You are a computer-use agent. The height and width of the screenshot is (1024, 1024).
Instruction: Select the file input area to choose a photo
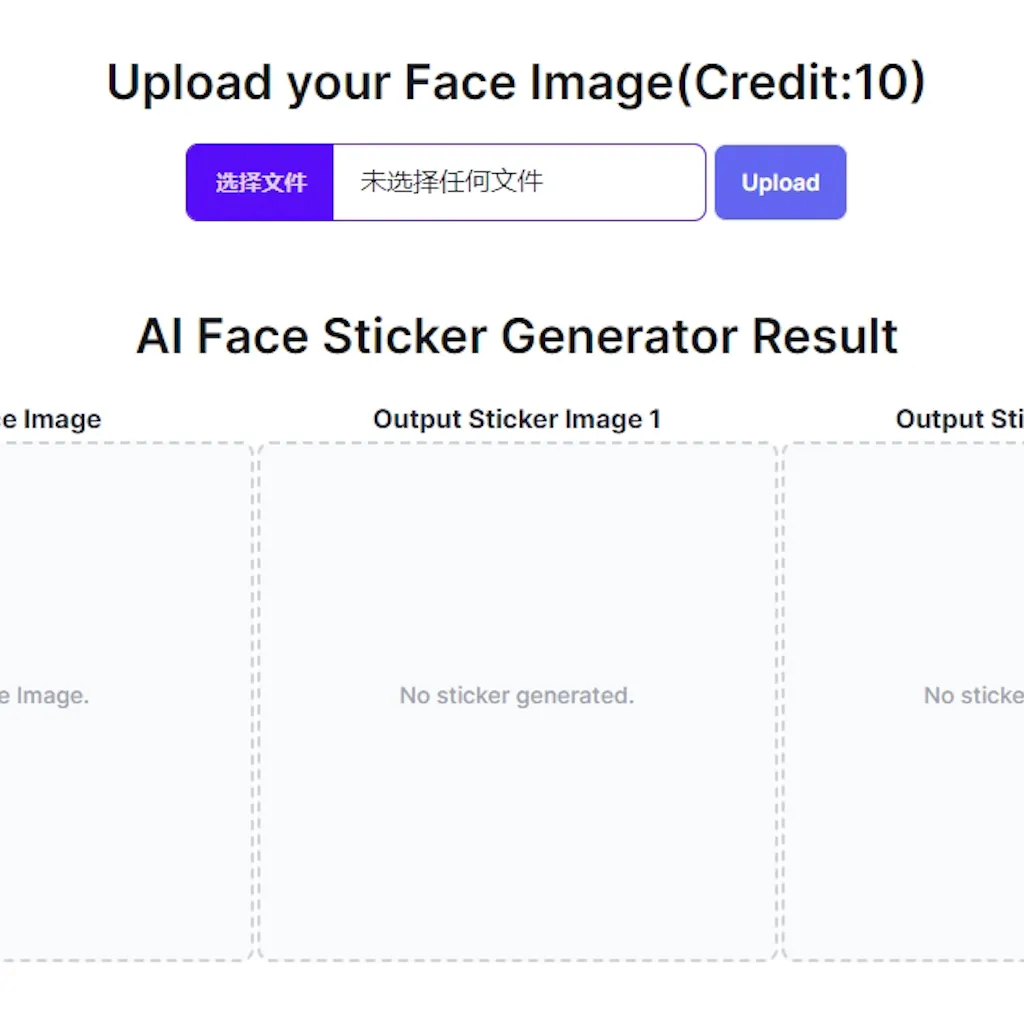(x=445, y=182)
